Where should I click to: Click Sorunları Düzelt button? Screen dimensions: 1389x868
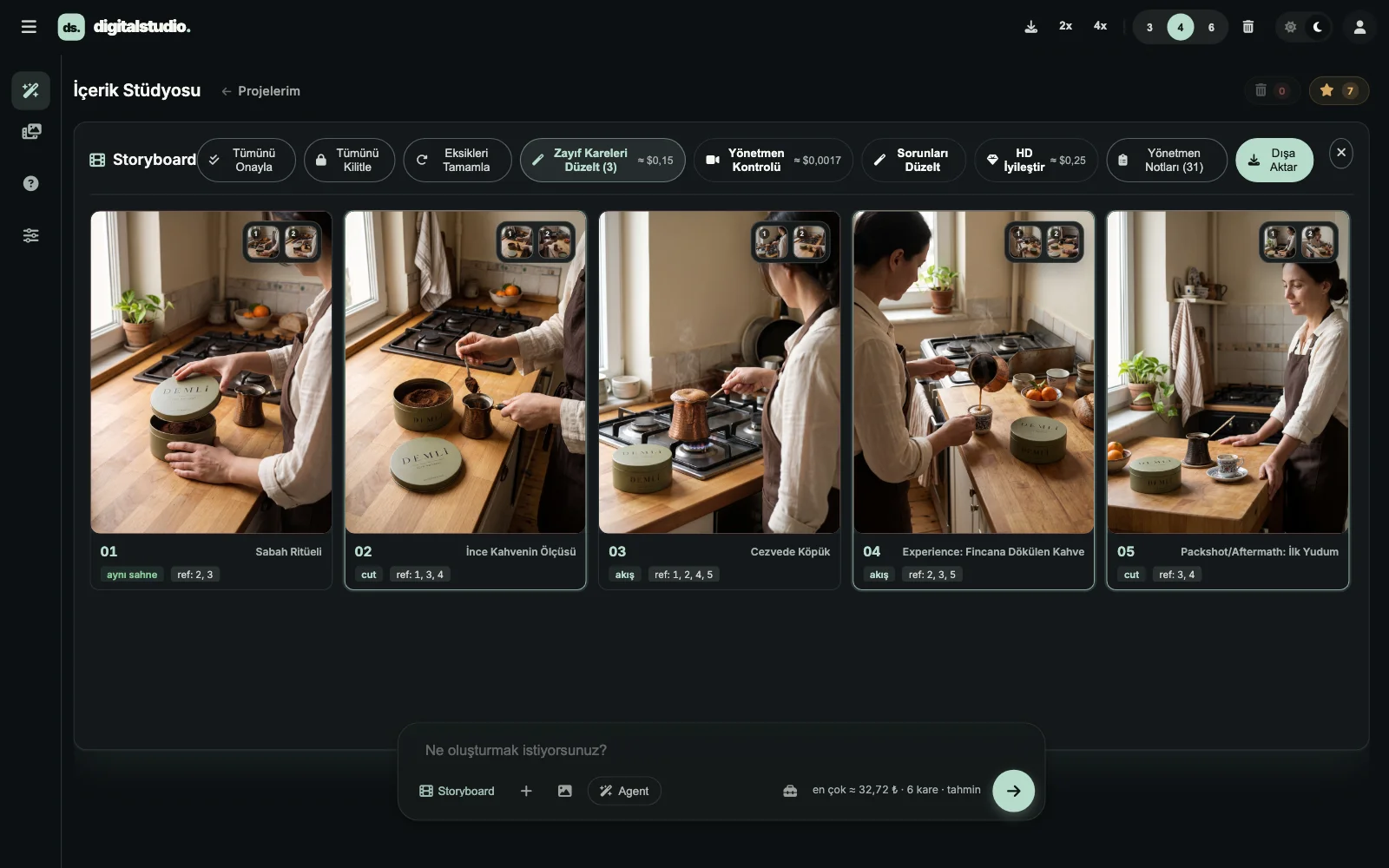coord(913,160)
